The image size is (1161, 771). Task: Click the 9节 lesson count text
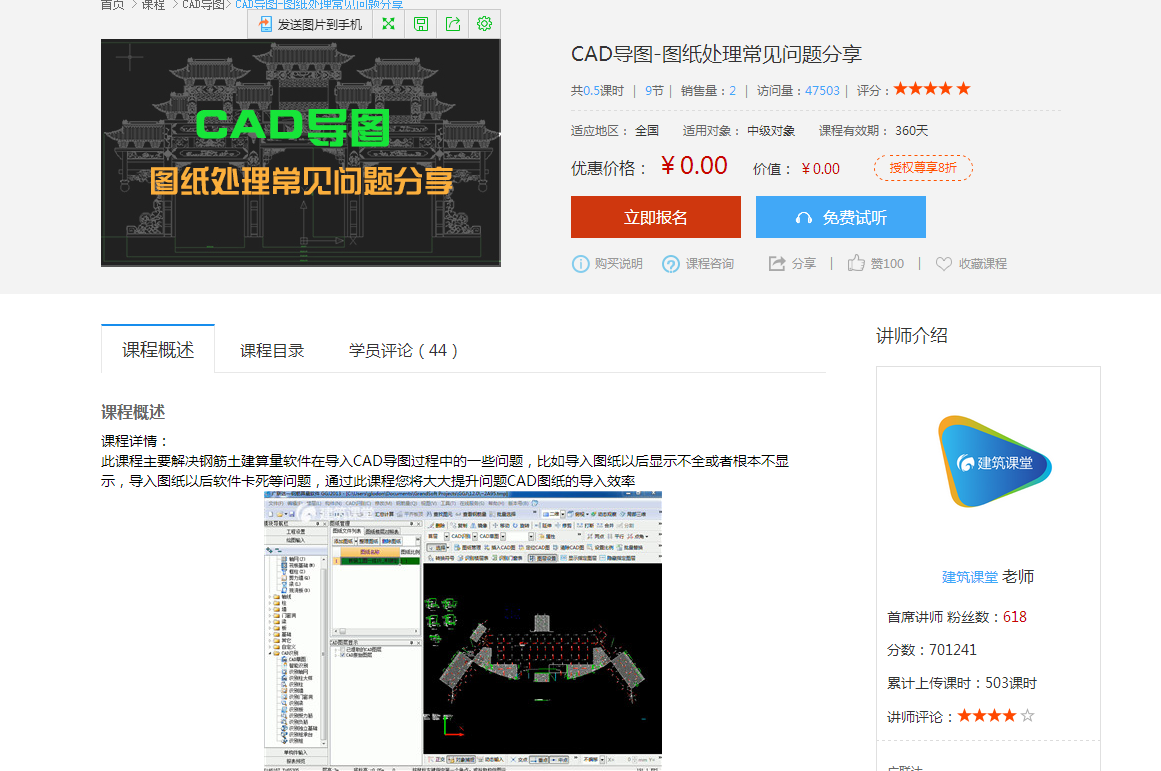(x=654, y=90)
